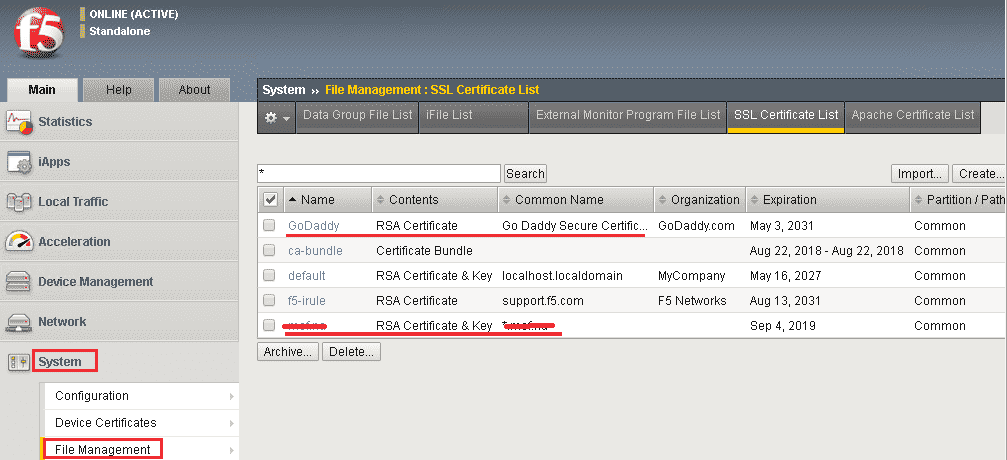Viewport: 1007px width, 460px height.
Task: Click the F5 logo
Action: tap(39, 34)
